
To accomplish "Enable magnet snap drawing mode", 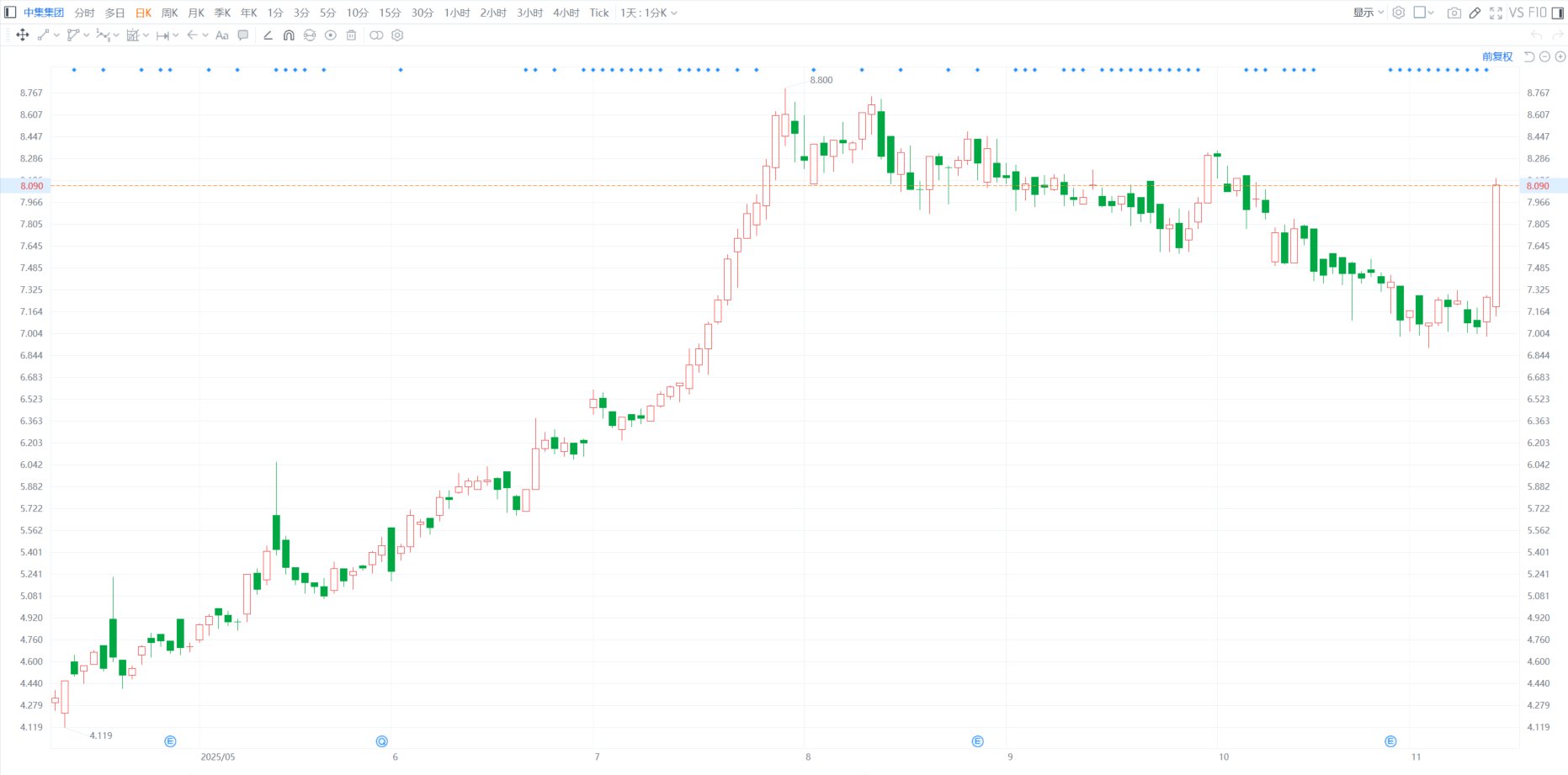I will click(289, 35).
